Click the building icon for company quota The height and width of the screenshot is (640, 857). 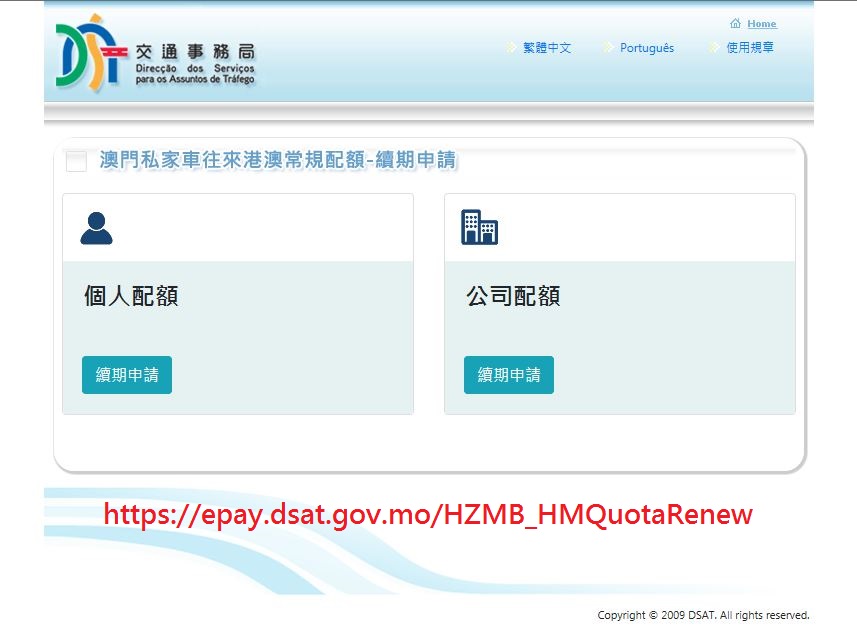(x=479, y=228)
